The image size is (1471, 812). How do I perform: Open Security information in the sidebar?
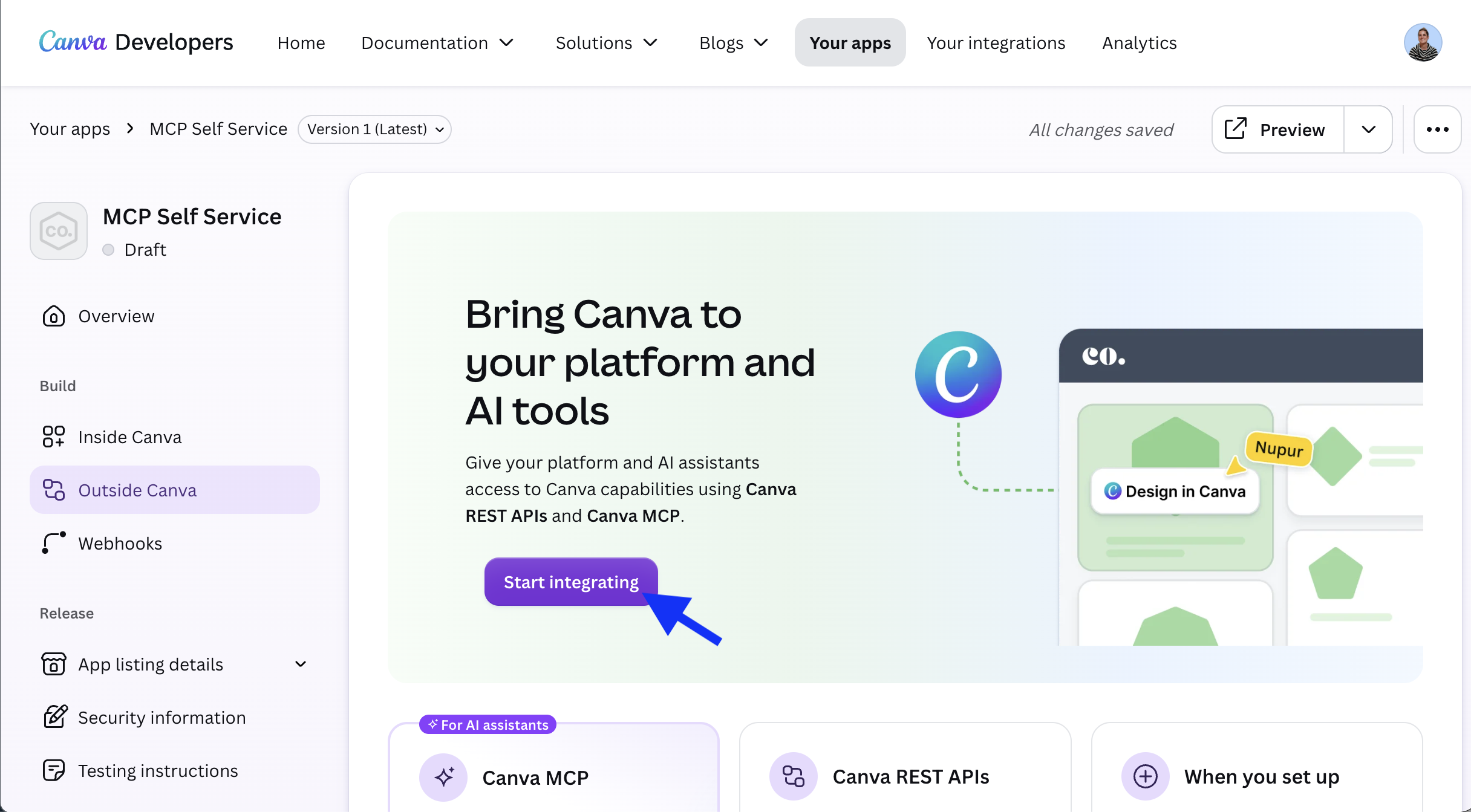pyautogui.click(x=175, y=717)
